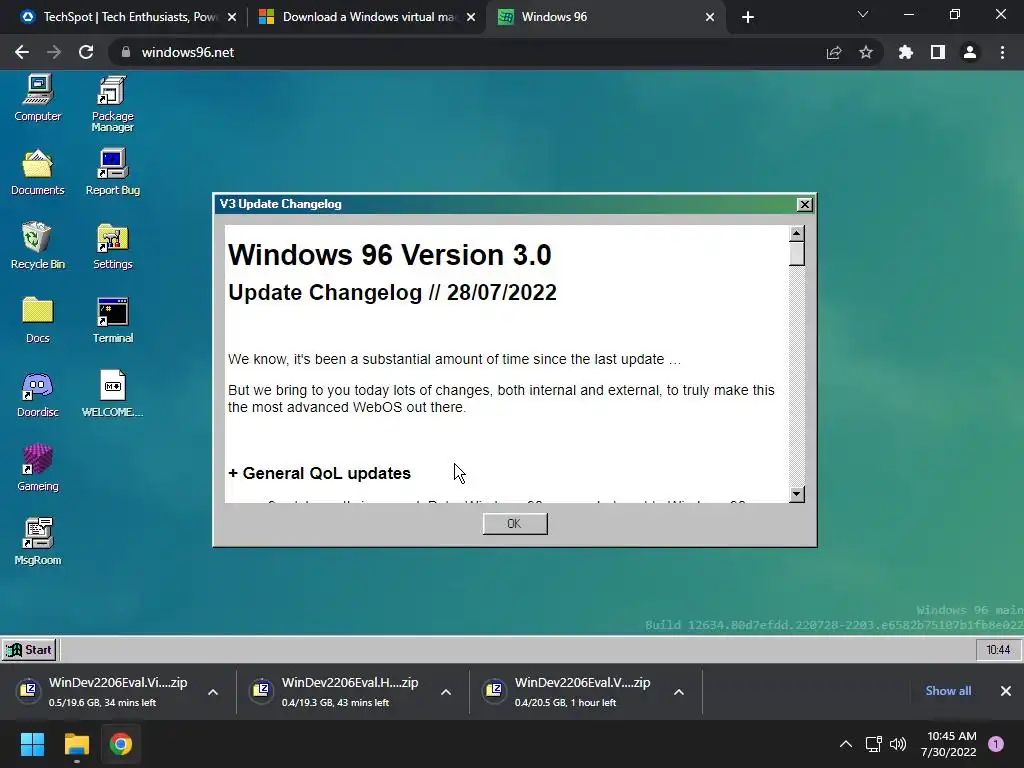The width and height of the screenshot is (1024, 768).
Task: Open the Gameing shortcut icon
Action: [38, 468]
